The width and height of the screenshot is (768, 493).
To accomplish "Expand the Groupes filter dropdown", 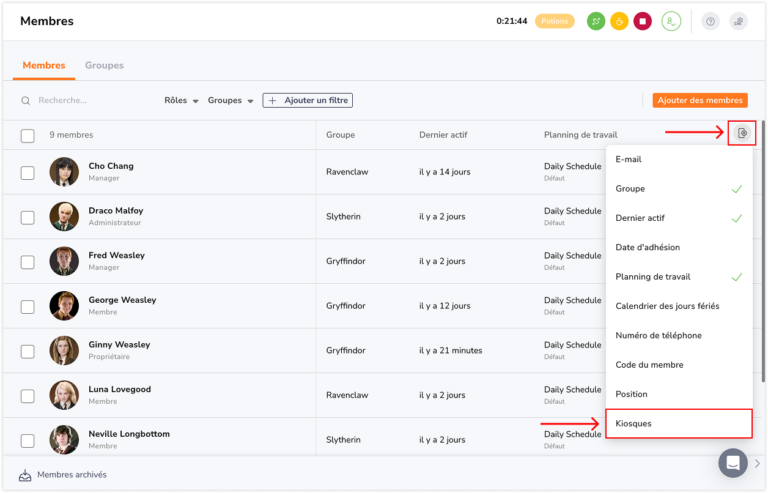I will (x=230, y=100).
